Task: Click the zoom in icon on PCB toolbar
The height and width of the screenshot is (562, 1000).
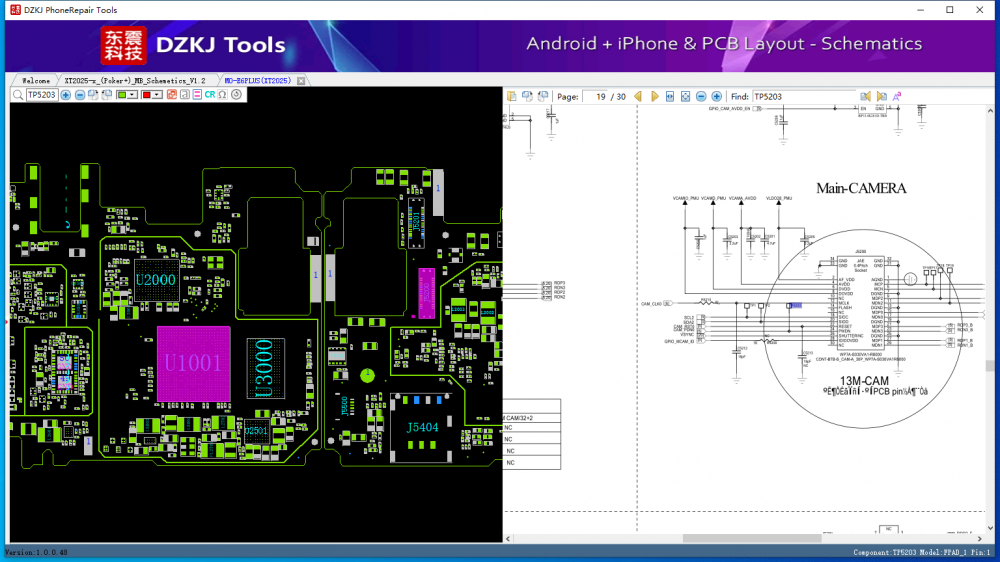Action: 66,95
